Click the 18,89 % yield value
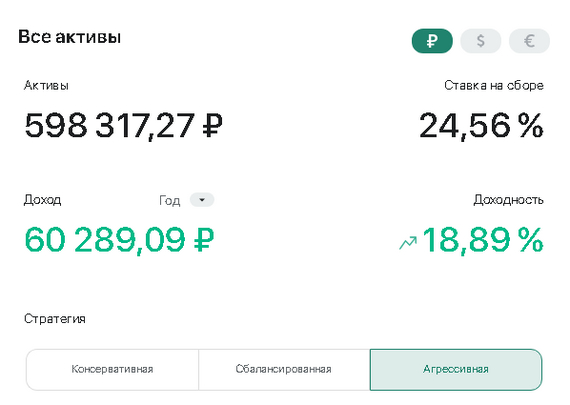Screen dimensions: 570x405 point(483,240)
